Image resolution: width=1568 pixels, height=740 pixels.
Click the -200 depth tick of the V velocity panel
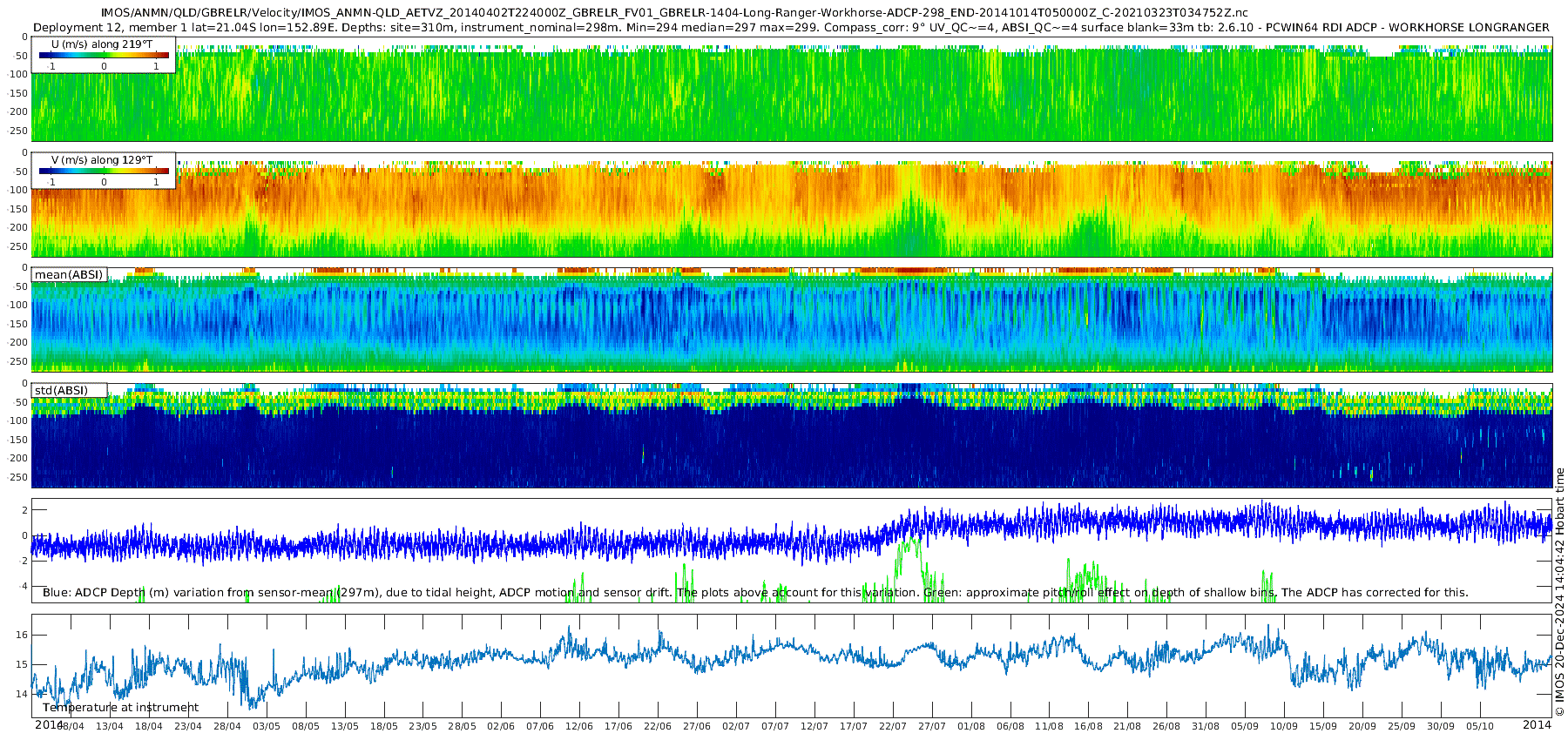pyautogui.click(x=18, y=228)
